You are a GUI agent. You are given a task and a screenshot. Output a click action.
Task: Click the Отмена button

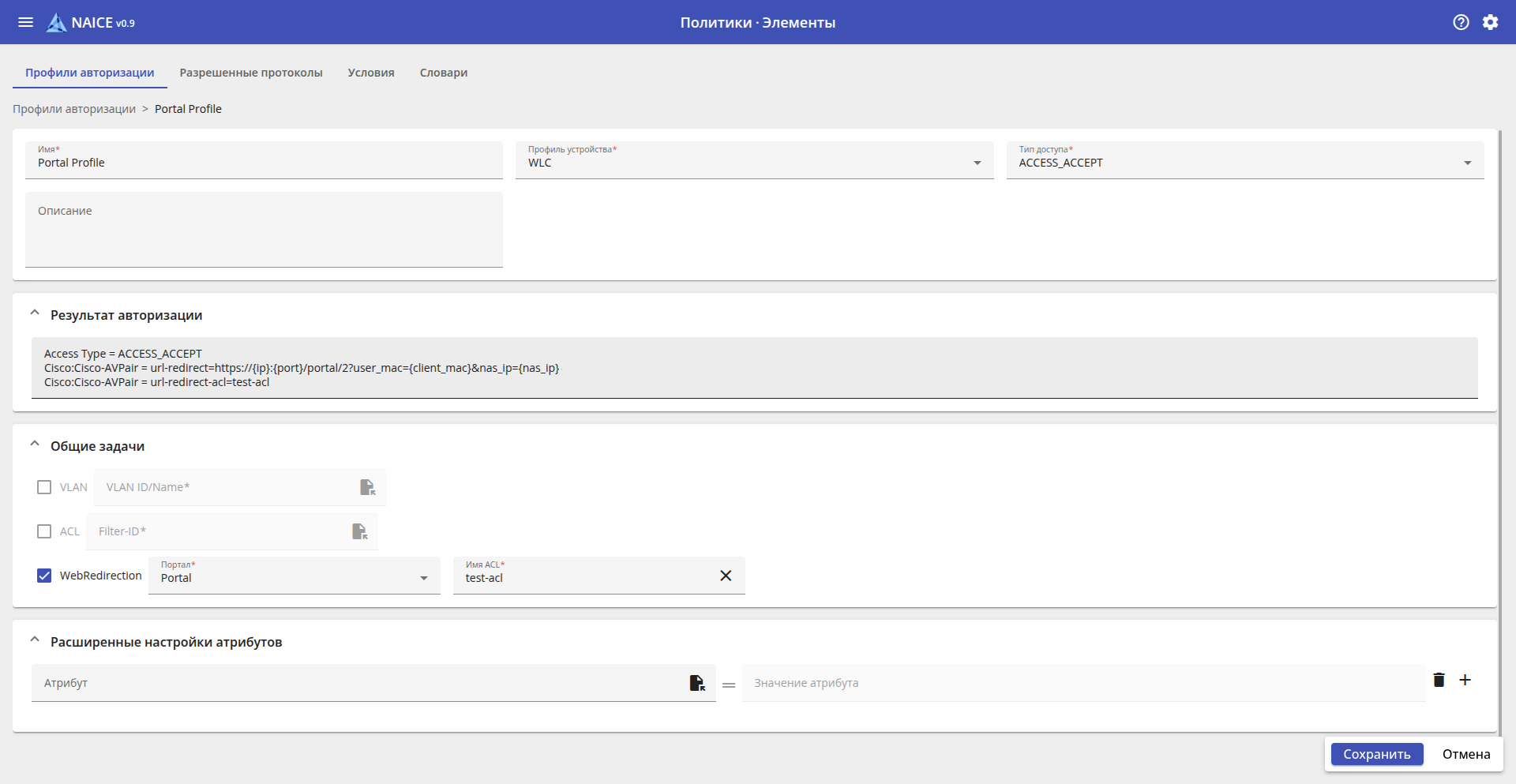(x=1466, y=754)
